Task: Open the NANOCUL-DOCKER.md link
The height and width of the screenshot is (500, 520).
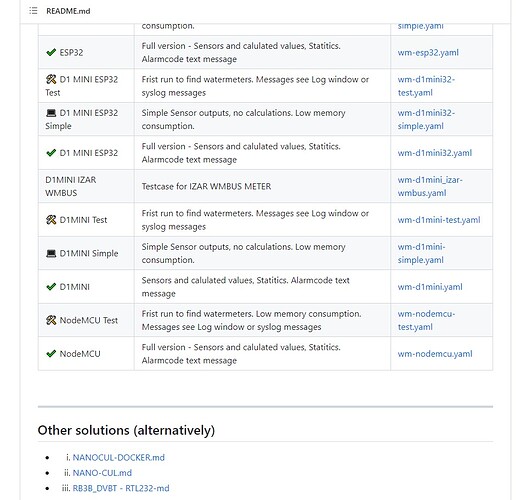Action: coord(118,457)
